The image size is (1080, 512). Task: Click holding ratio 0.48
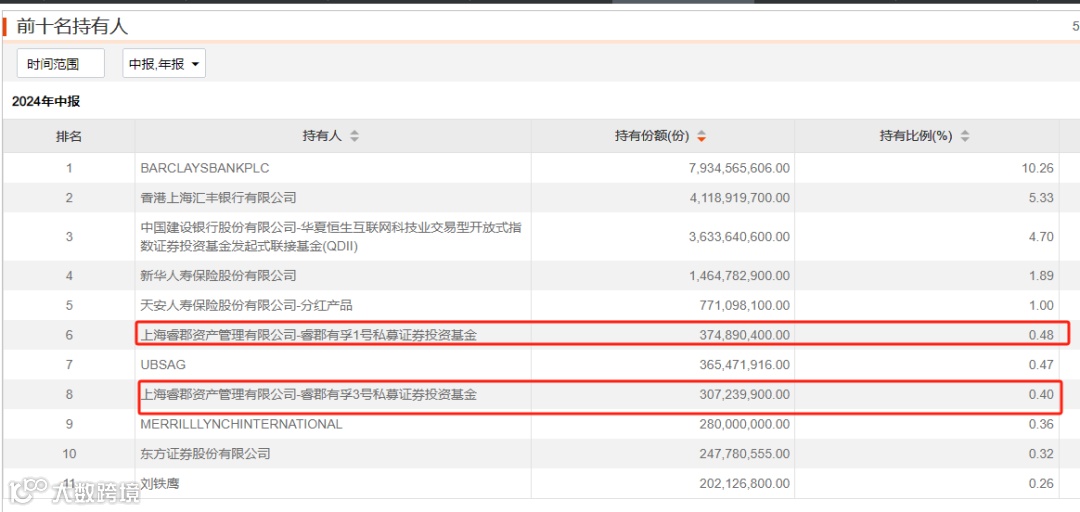[1041, 336]
